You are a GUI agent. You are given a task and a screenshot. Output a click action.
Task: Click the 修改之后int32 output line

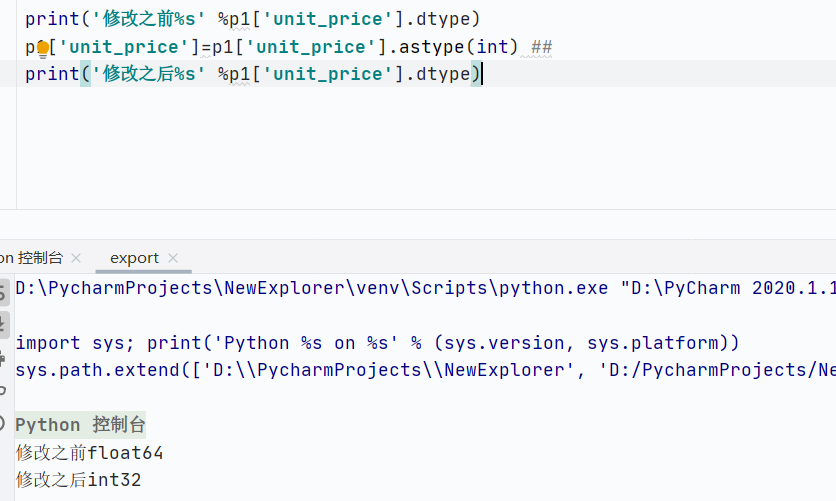click(78, 480)
